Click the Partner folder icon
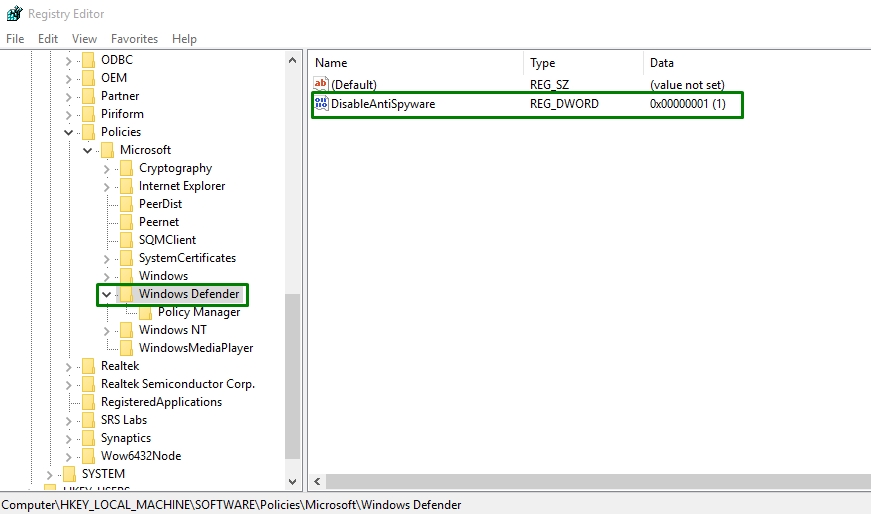Viewport: 871px width, 514px height. coord(88,96)
